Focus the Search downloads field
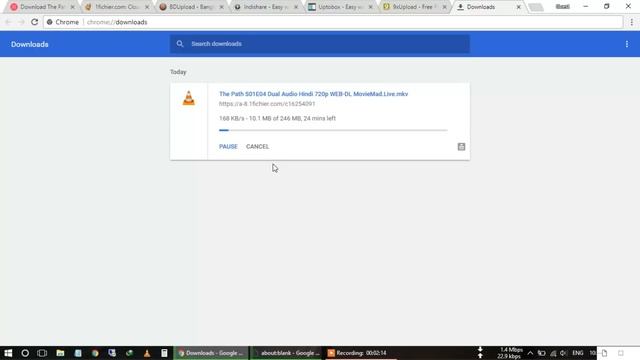640x360 pixels. [320, 44]
